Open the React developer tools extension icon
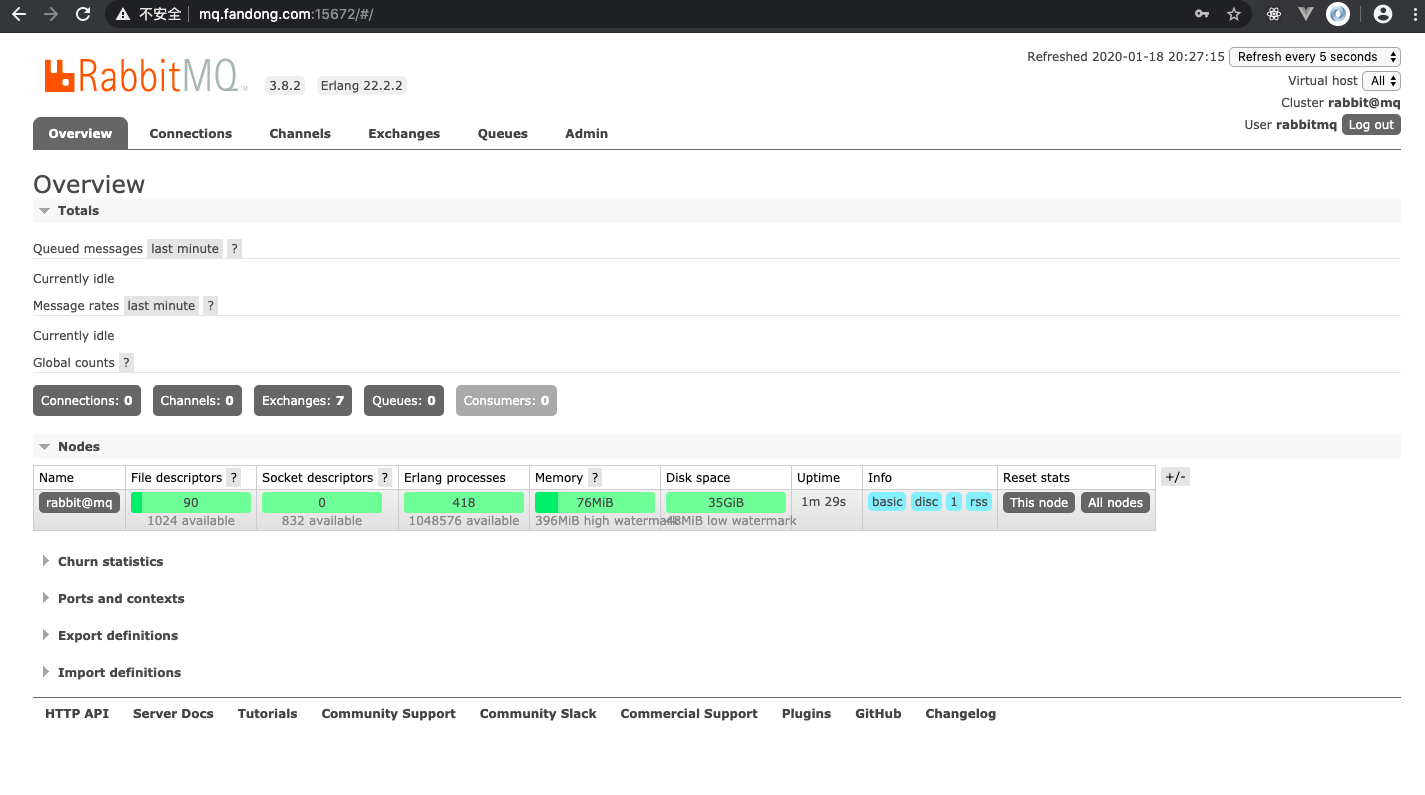1425x795 pixels. 1273,14
